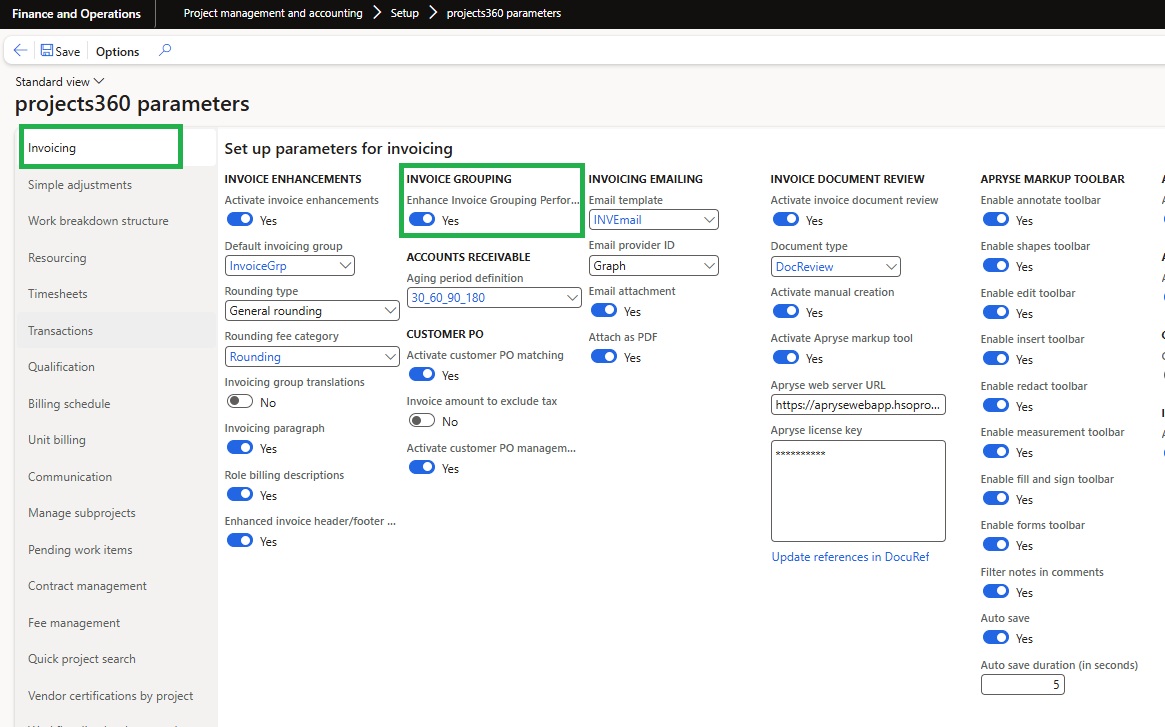Screen dimensions: 1165x727
Task: Click the Apryse web server URL field
Action: pos(857,404)
